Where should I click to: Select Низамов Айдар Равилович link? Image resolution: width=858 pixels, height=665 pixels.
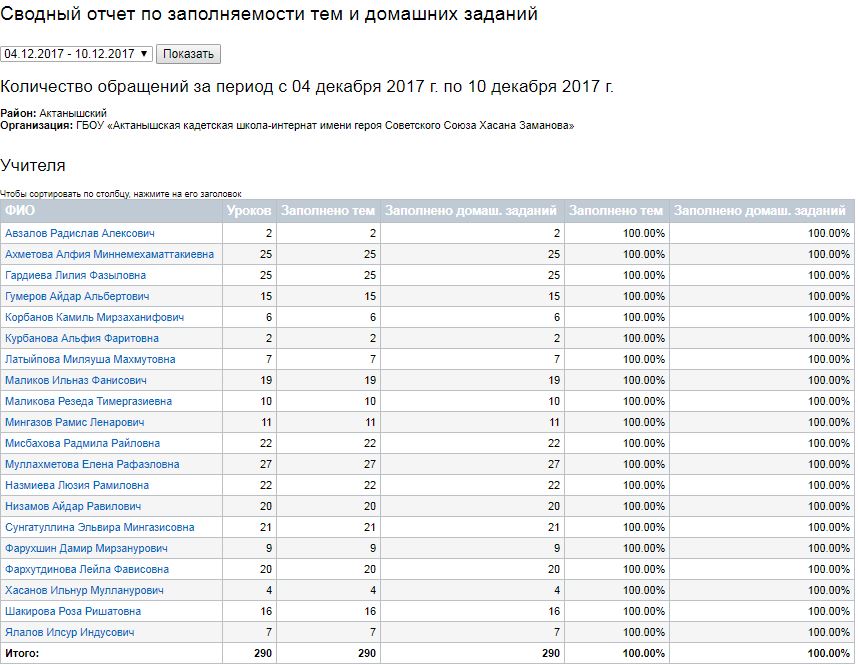coord(73,506)
